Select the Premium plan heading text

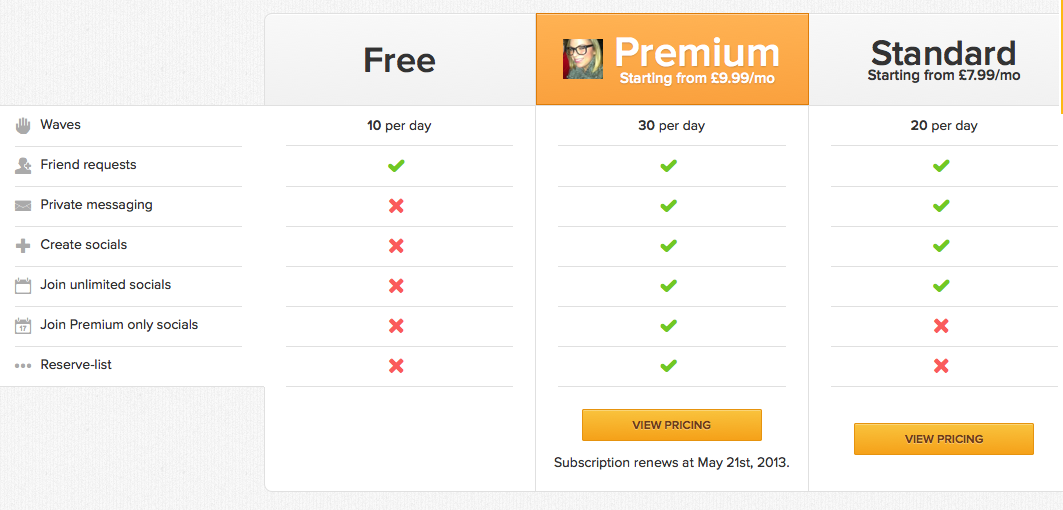tap(696, 52)
